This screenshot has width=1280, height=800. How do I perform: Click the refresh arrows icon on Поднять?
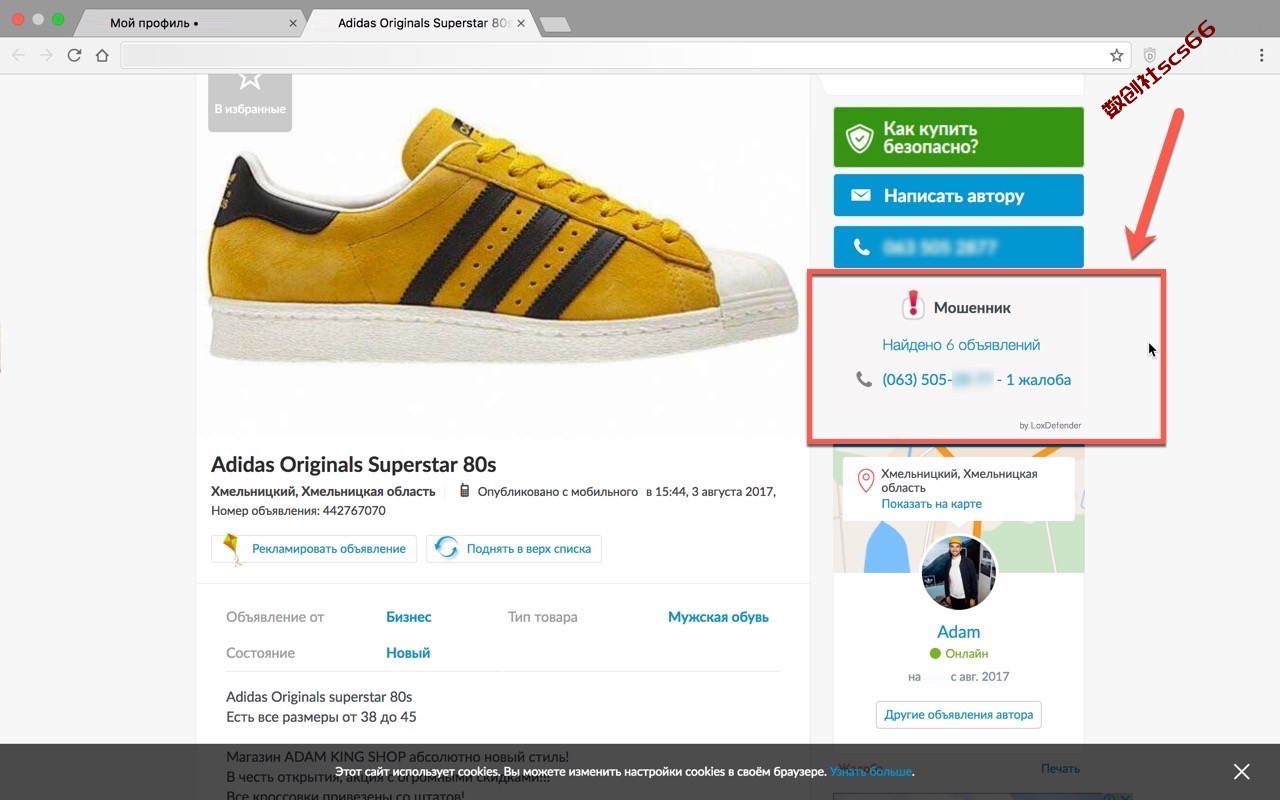pos(447,548)
